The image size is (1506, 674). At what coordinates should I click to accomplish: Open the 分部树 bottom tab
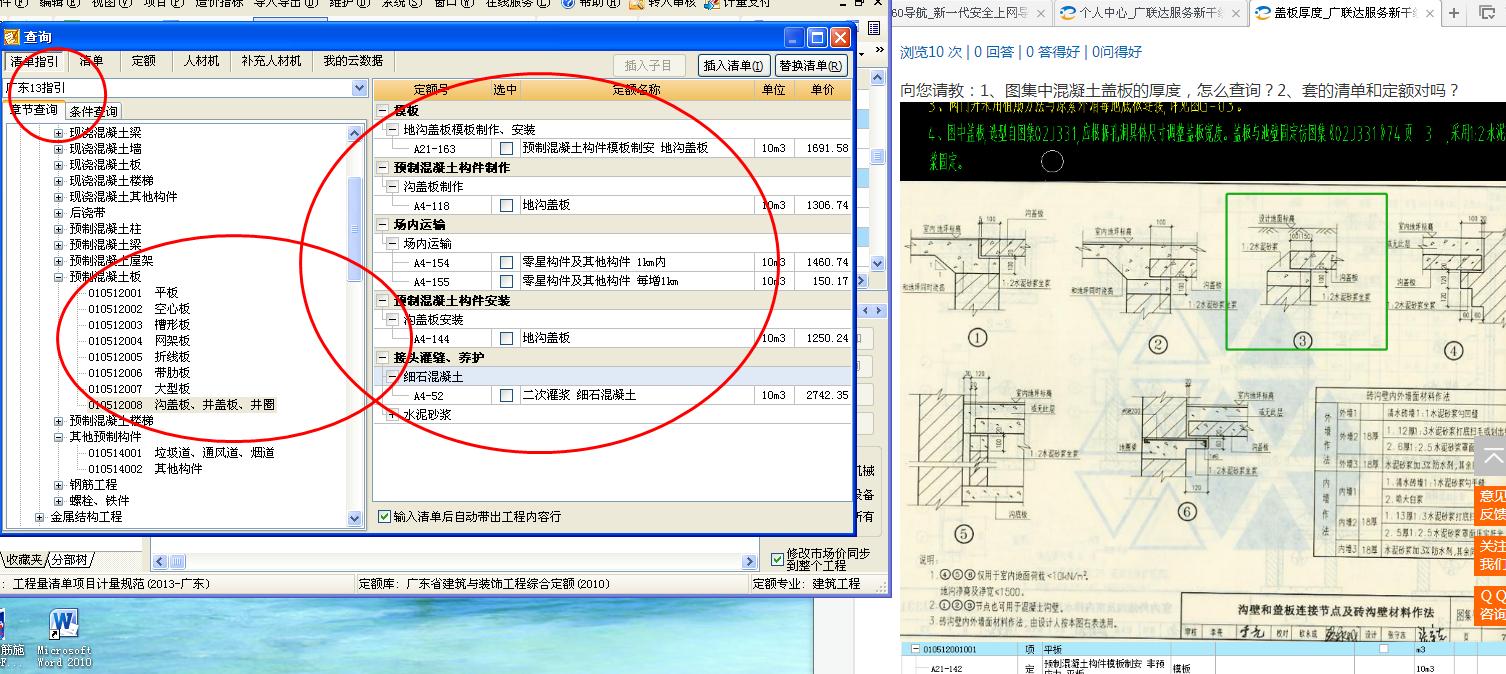coord(71,560)
